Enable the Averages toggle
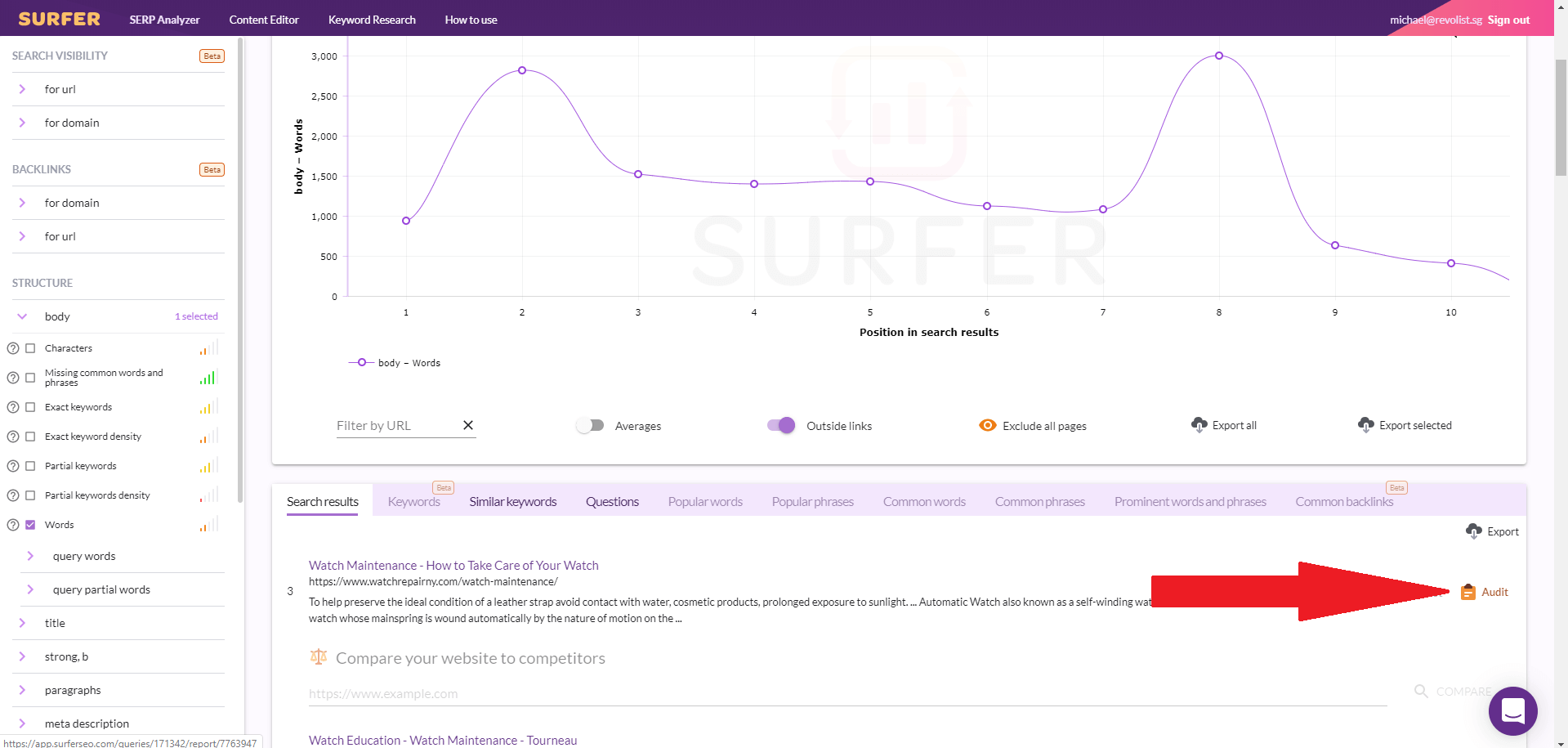This screenshot has width=1568, height=748. (590, 425)
